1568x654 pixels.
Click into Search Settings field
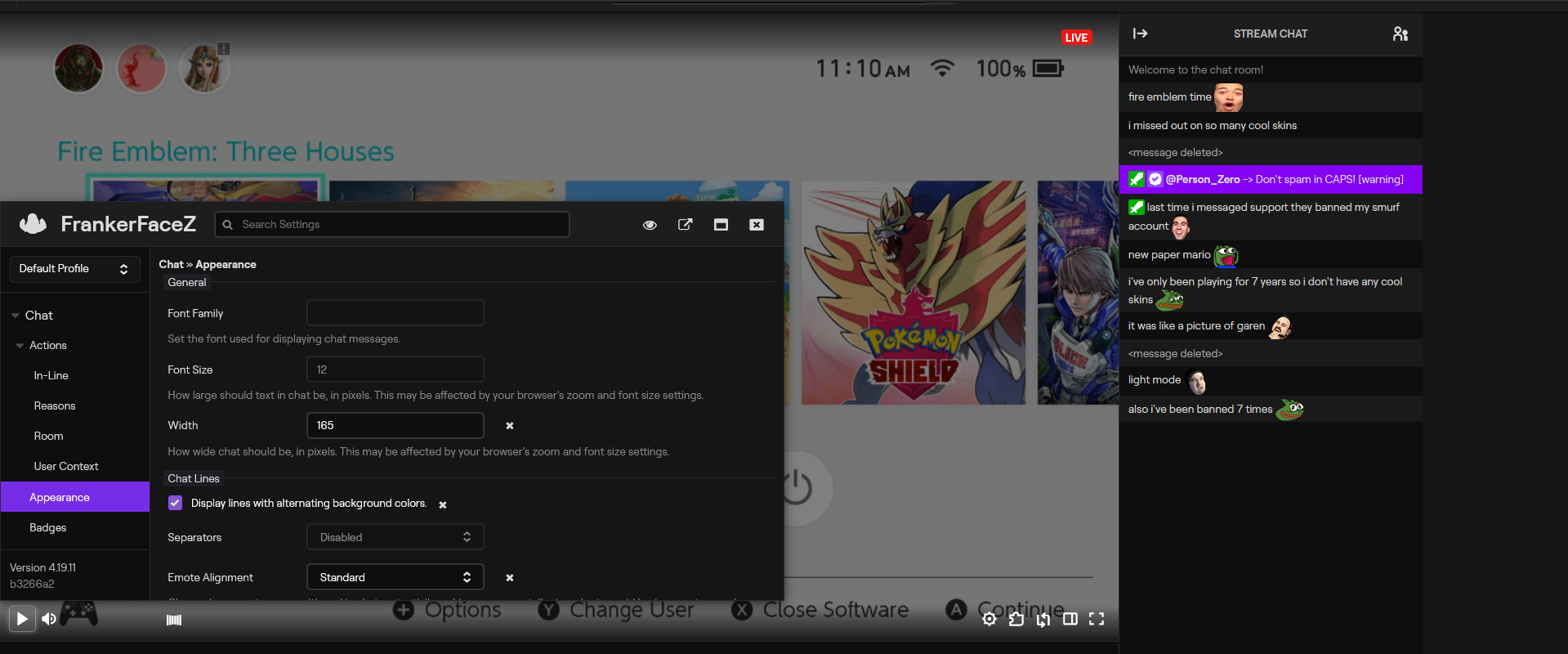pos(392,225)
